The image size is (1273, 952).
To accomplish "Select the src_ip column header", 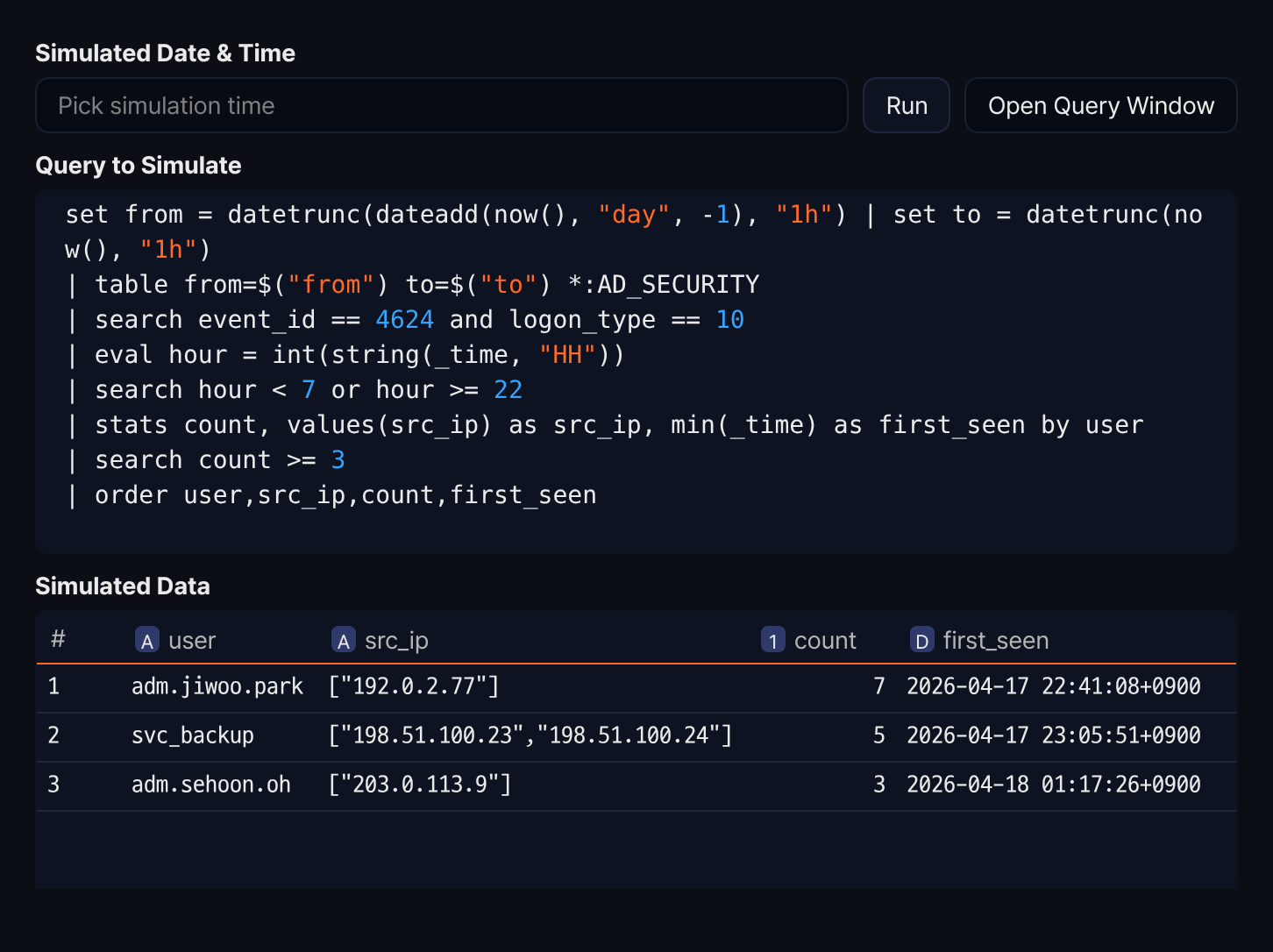I will pyautogui.click(x=396, y=641).
